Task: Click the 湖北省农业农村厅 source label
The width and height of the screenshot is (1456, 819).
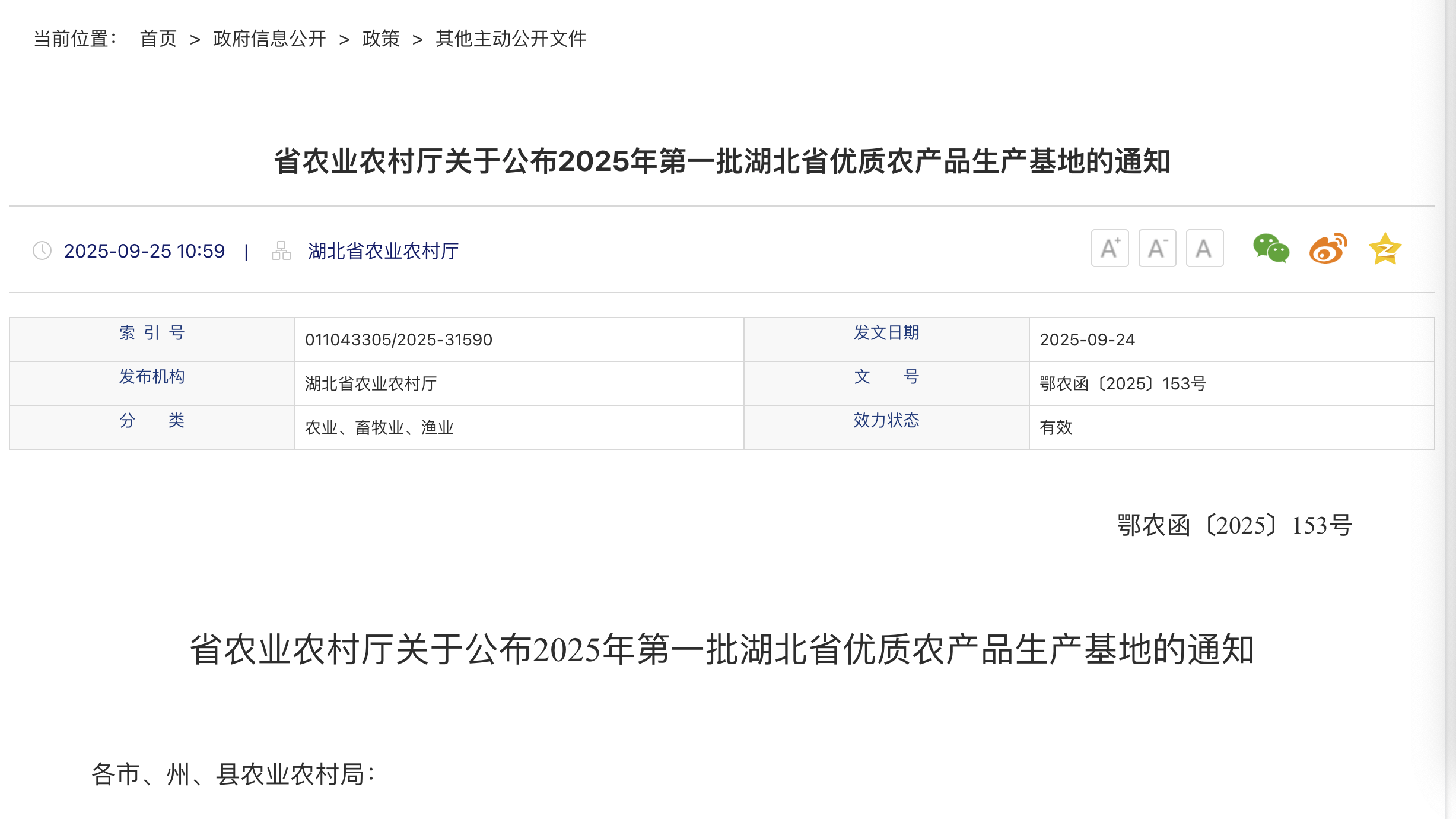Action: [x=383, y=251]
